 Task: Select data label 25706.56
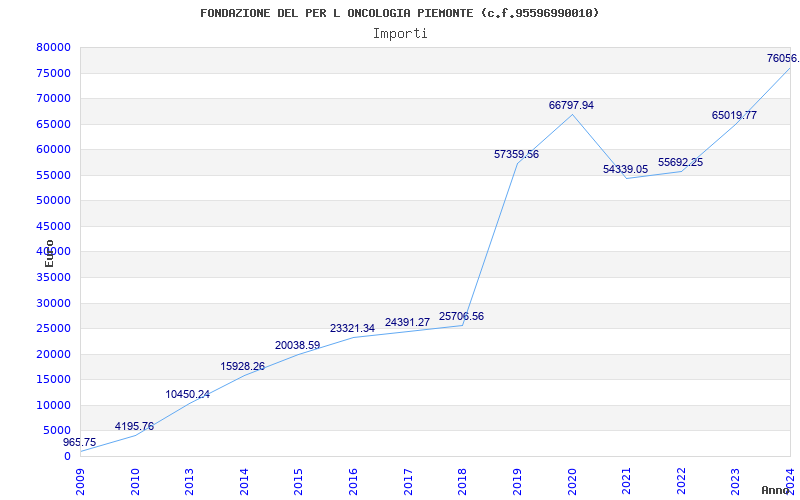click(461, 316)
